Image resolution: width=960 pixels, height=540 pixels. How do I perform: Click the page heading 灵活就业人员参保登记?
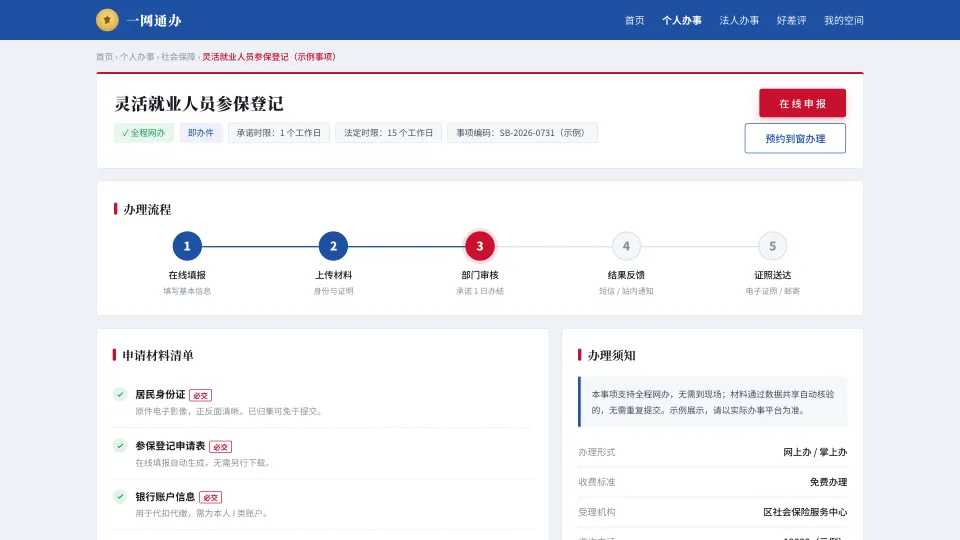[x=199, y=103]
